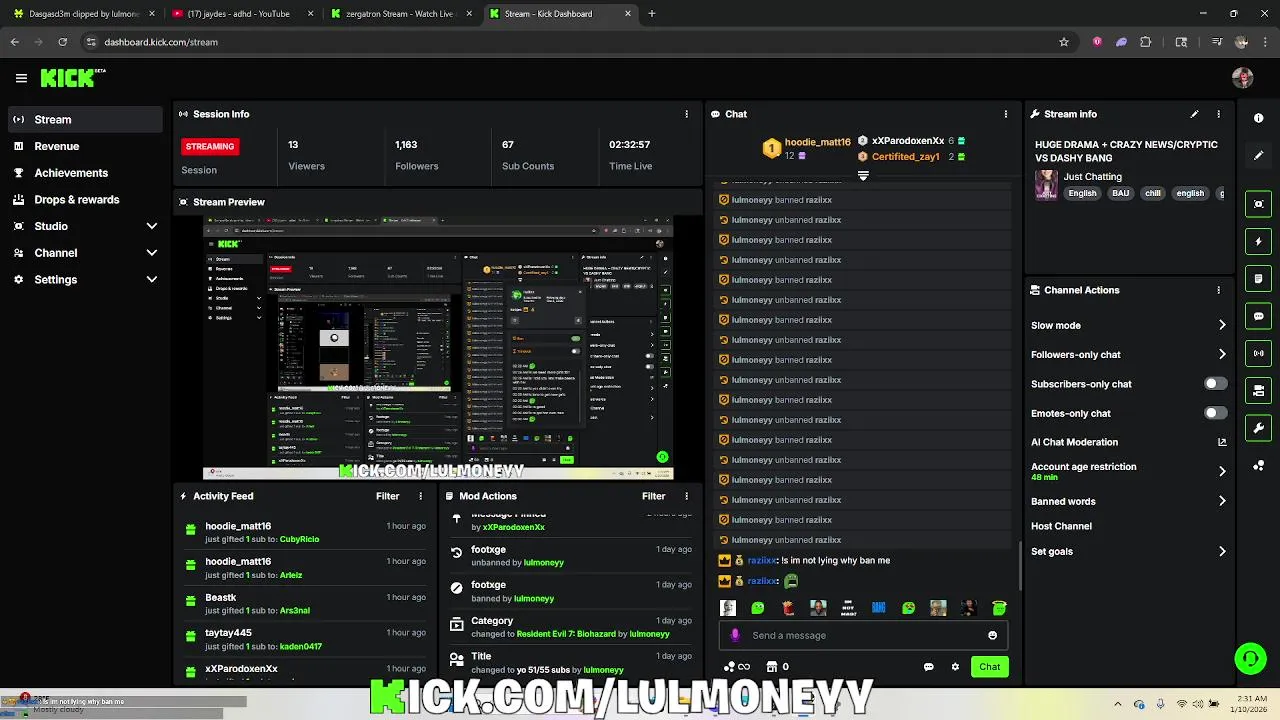Open the Channel Actions three-dot menu

pos(1218,290)
